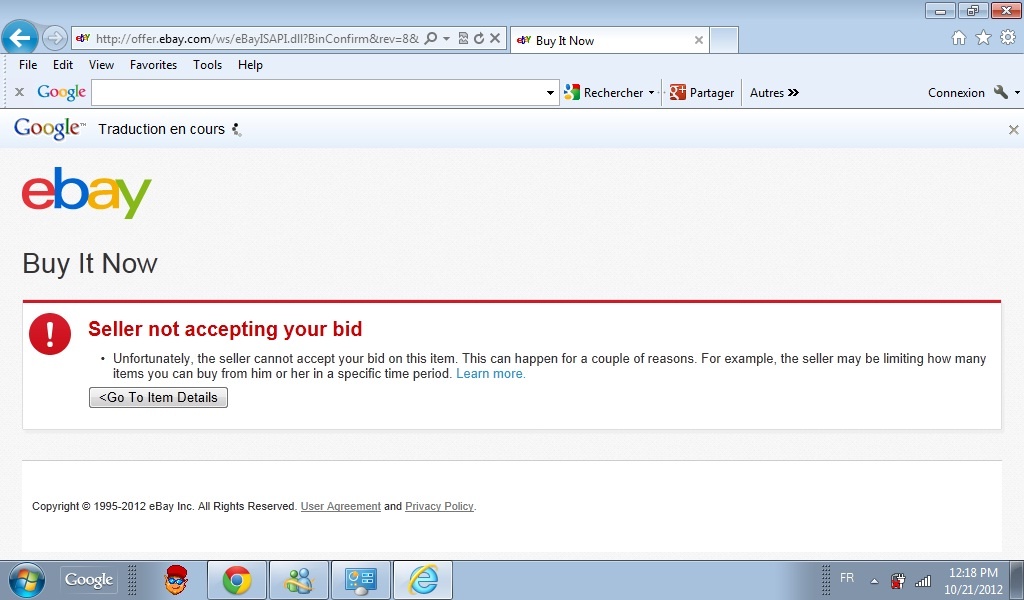Expand Autres toolbar overflow chevron
The width and height of the screenshot is (1024, 600).
point(793,93)
